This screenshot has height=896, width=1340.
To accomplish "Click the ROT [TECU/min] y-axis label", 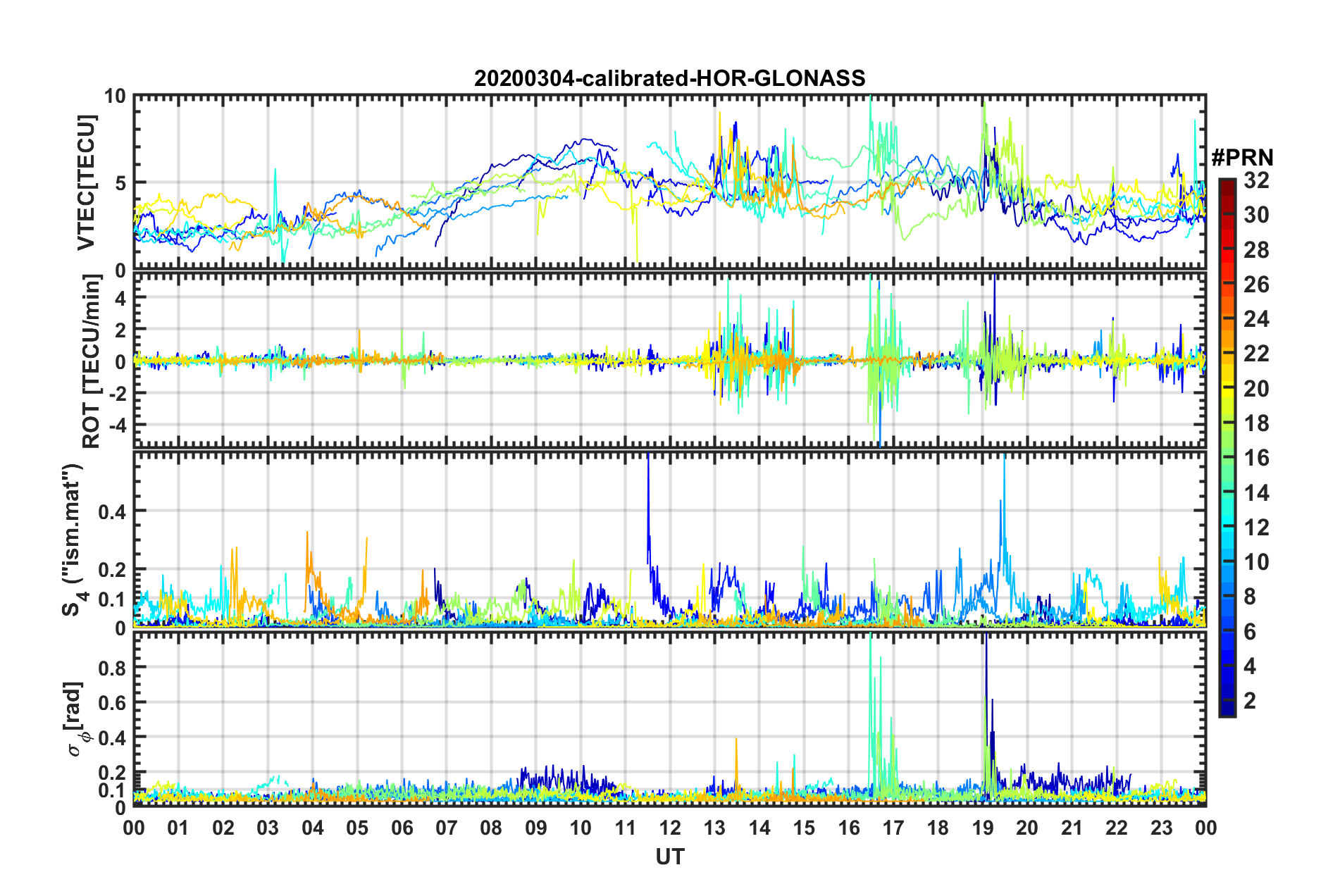I will pos(92,361).
